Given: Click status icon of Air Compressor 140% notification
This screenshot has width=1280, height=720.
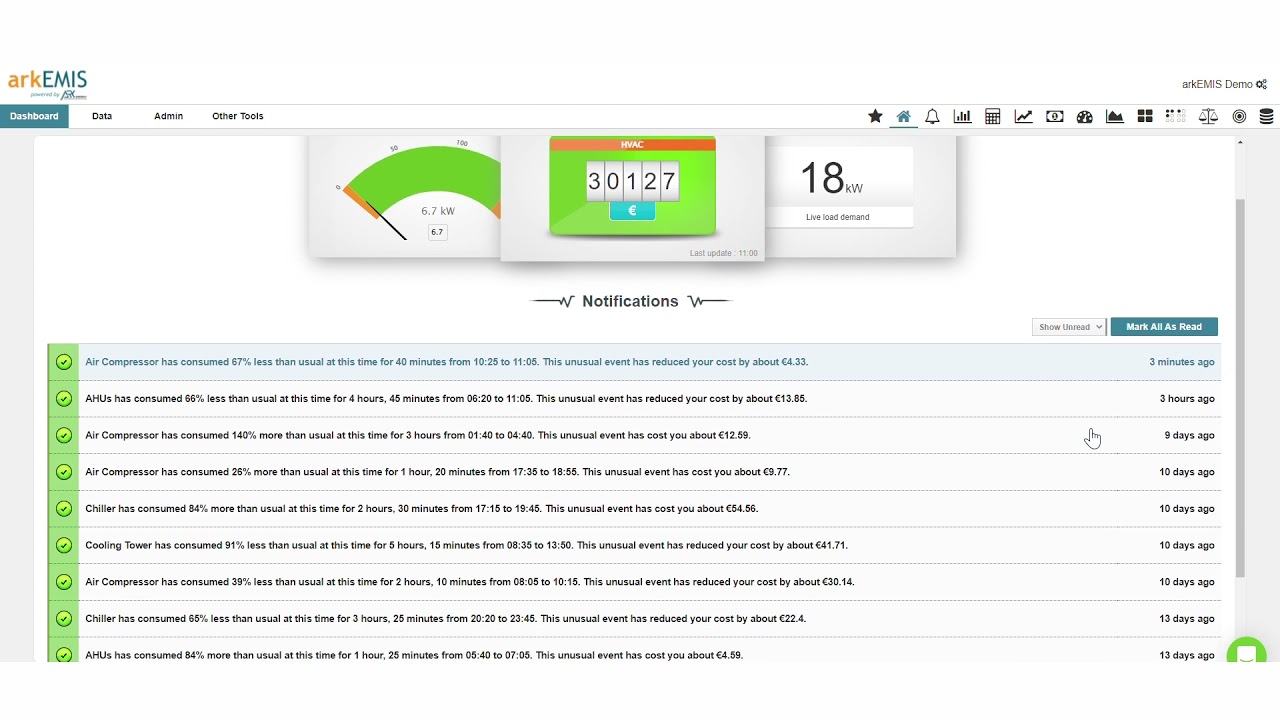Looking at the screenshot, I should point(64,435).
